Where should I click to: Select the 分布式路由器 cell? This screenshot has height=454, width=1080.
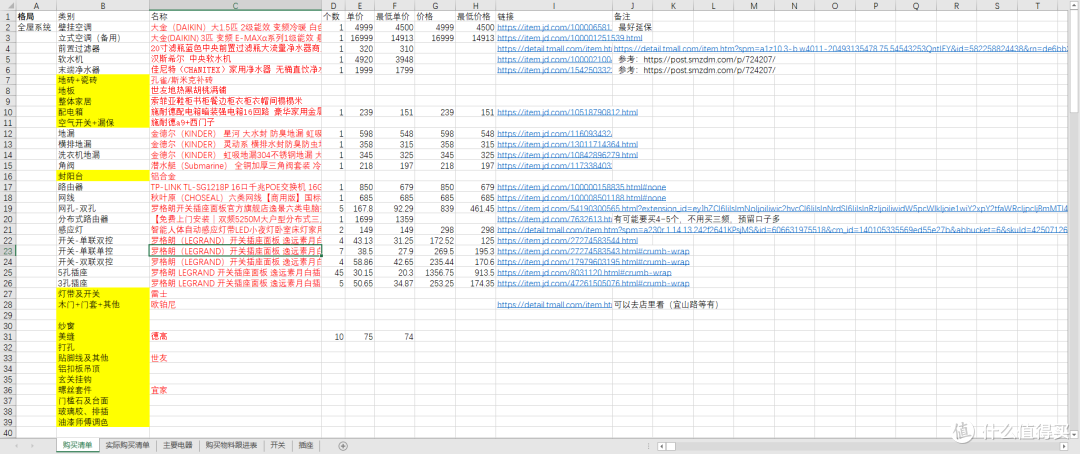(x=103, y=219)
